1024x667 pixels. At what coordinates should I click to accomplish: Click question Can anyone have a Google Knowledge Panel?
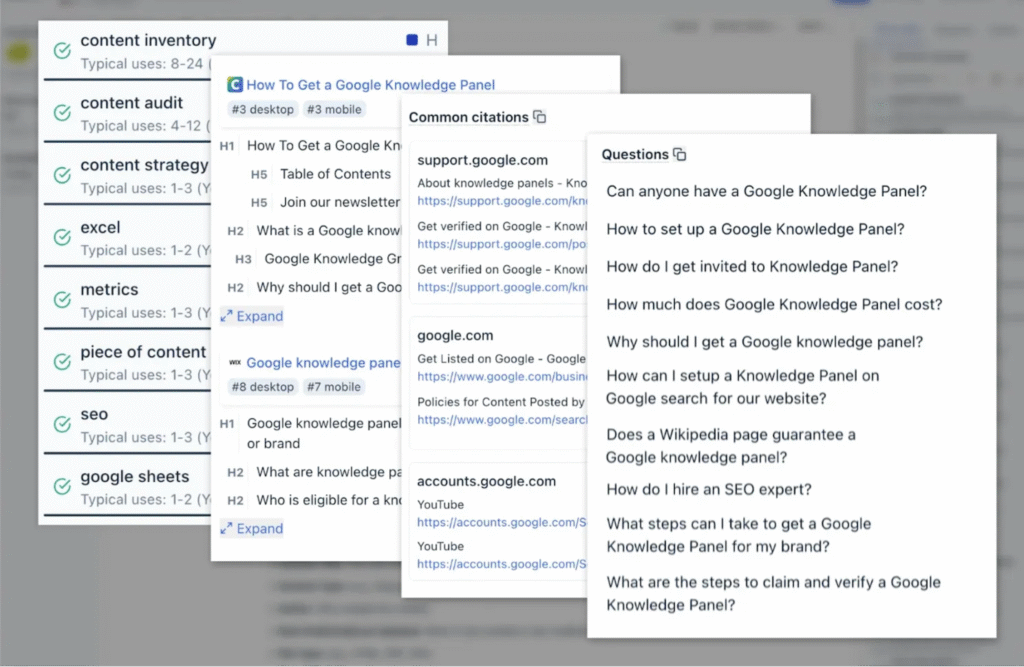pyautogui.click(x=767, y=191)
